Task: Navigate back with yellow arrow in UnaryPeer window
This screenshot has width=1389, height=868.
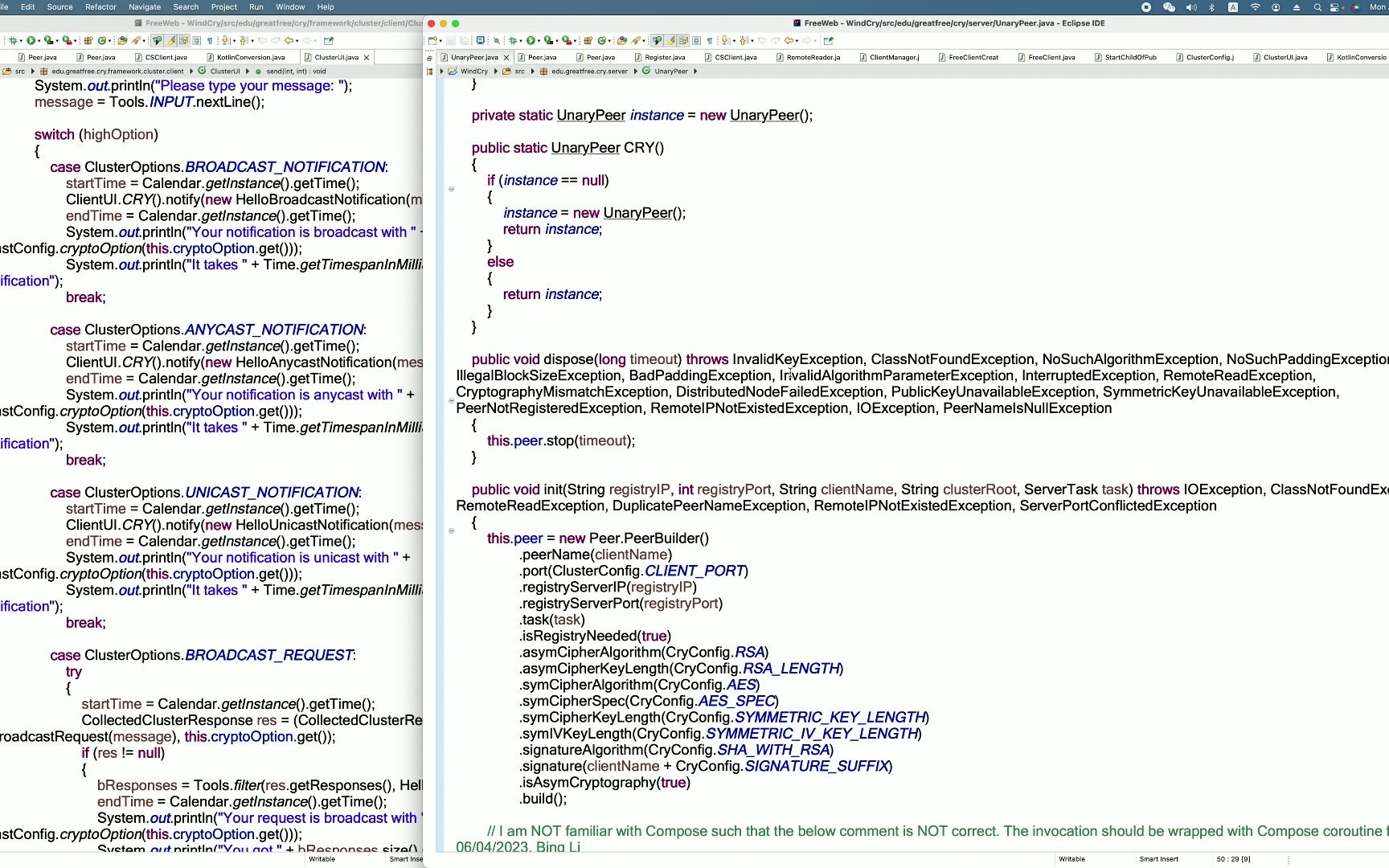Action: [789, 40]
